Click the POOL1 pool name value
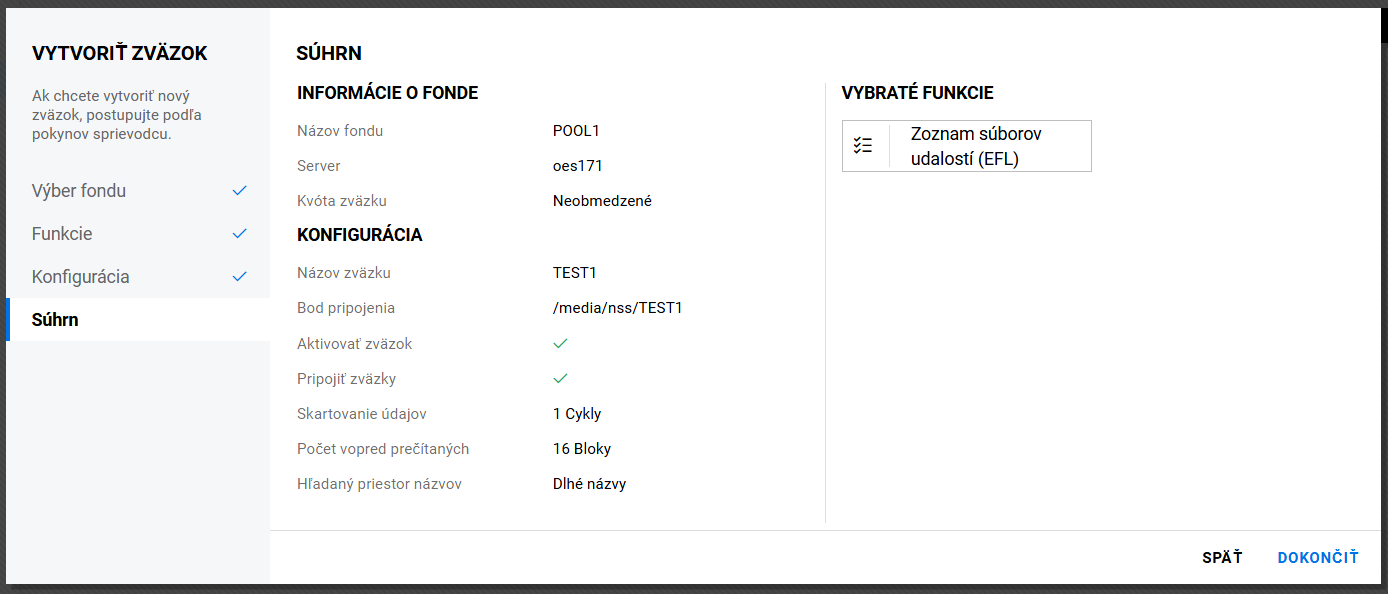This screenshot has width=1388, height=594. pos(576,131)
